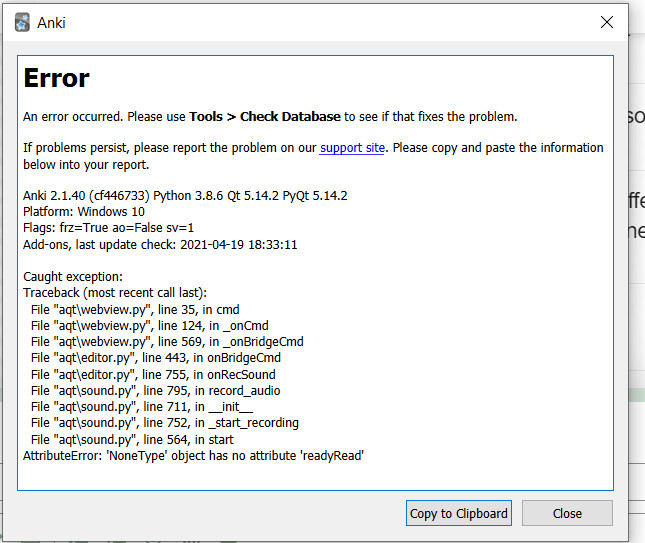Click the Caught exception: text

pos(73,276)
